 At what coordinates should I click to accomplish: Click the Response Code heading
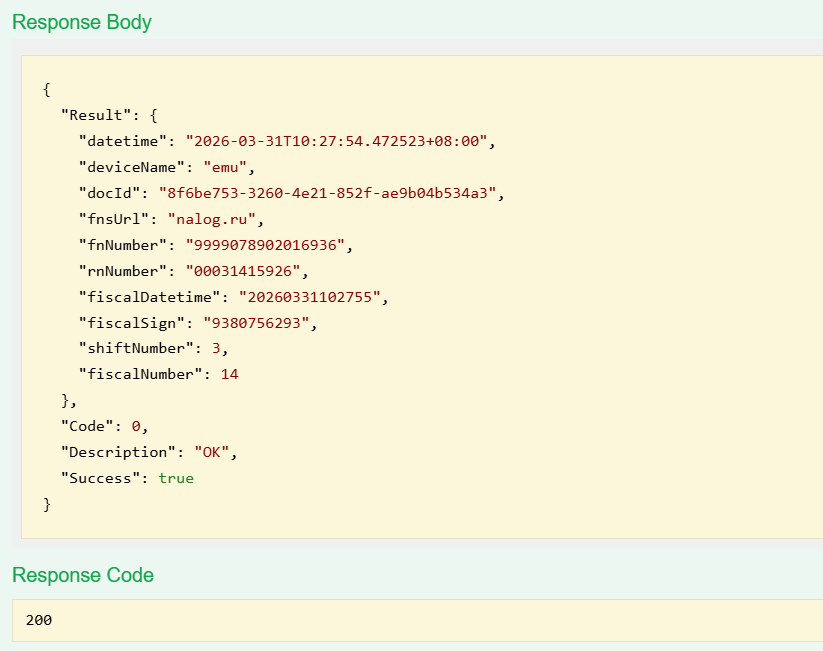pos(83,575)
